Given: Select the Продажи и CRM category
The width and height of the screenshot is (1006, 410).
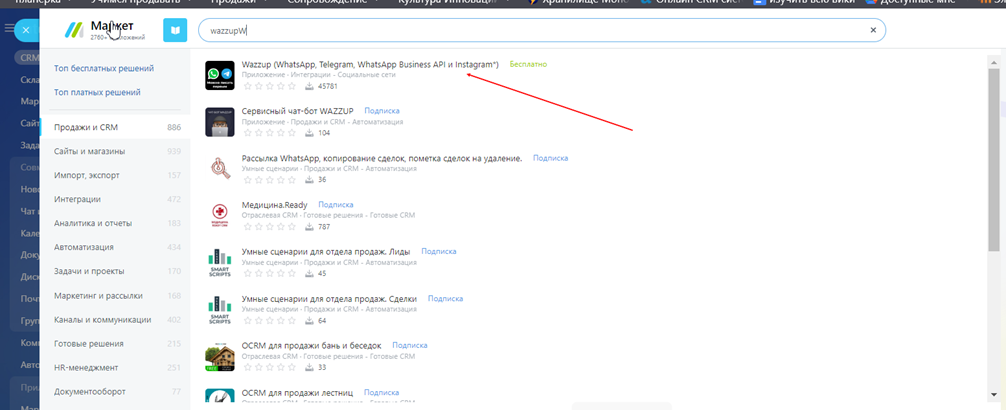Looking at the screenshot, I should point(115,127).
